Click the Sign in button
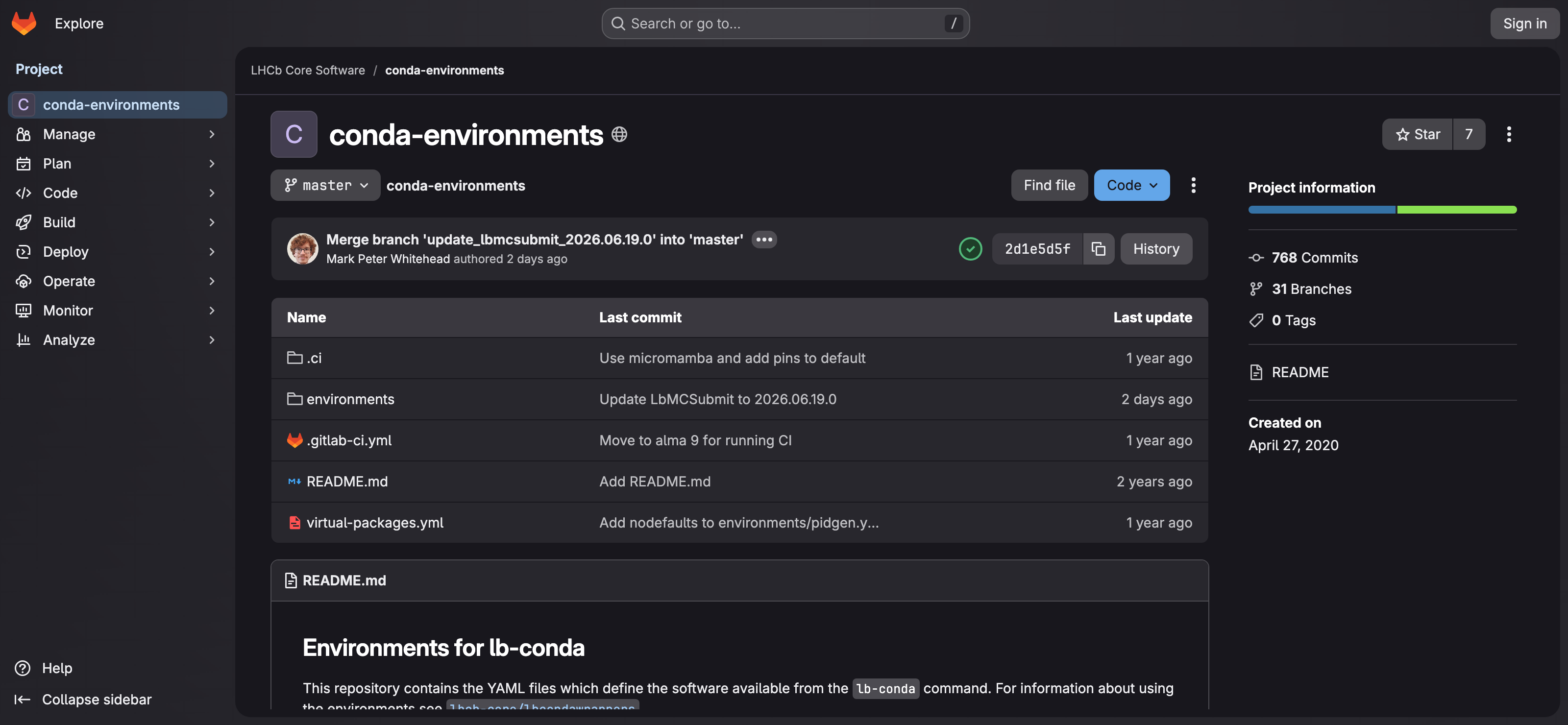 tap(1524, 23)
